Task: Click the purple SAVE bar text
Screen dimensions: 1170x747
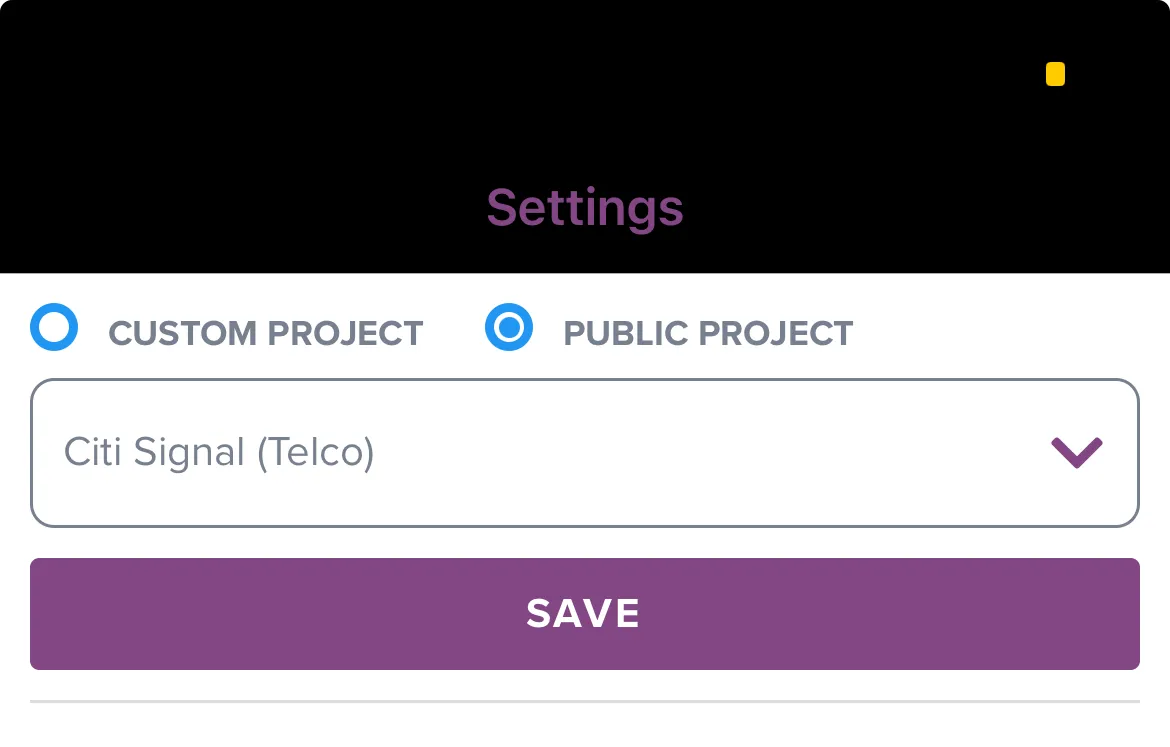Action: tap(583, 613)
